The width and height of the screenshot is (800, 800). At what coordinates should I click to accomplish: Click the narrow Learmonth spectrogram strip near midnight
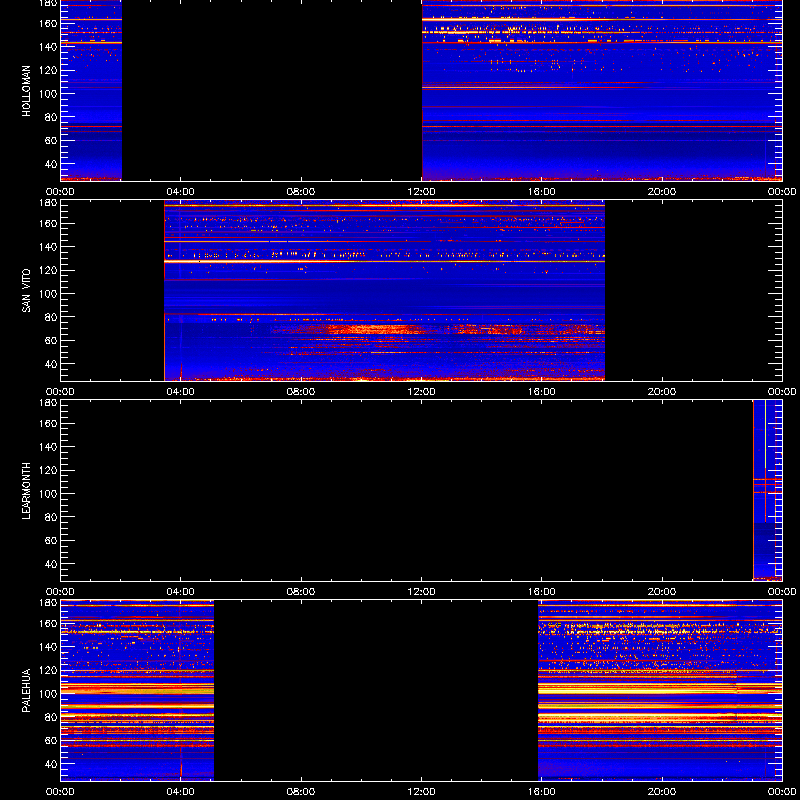[767, 490]
